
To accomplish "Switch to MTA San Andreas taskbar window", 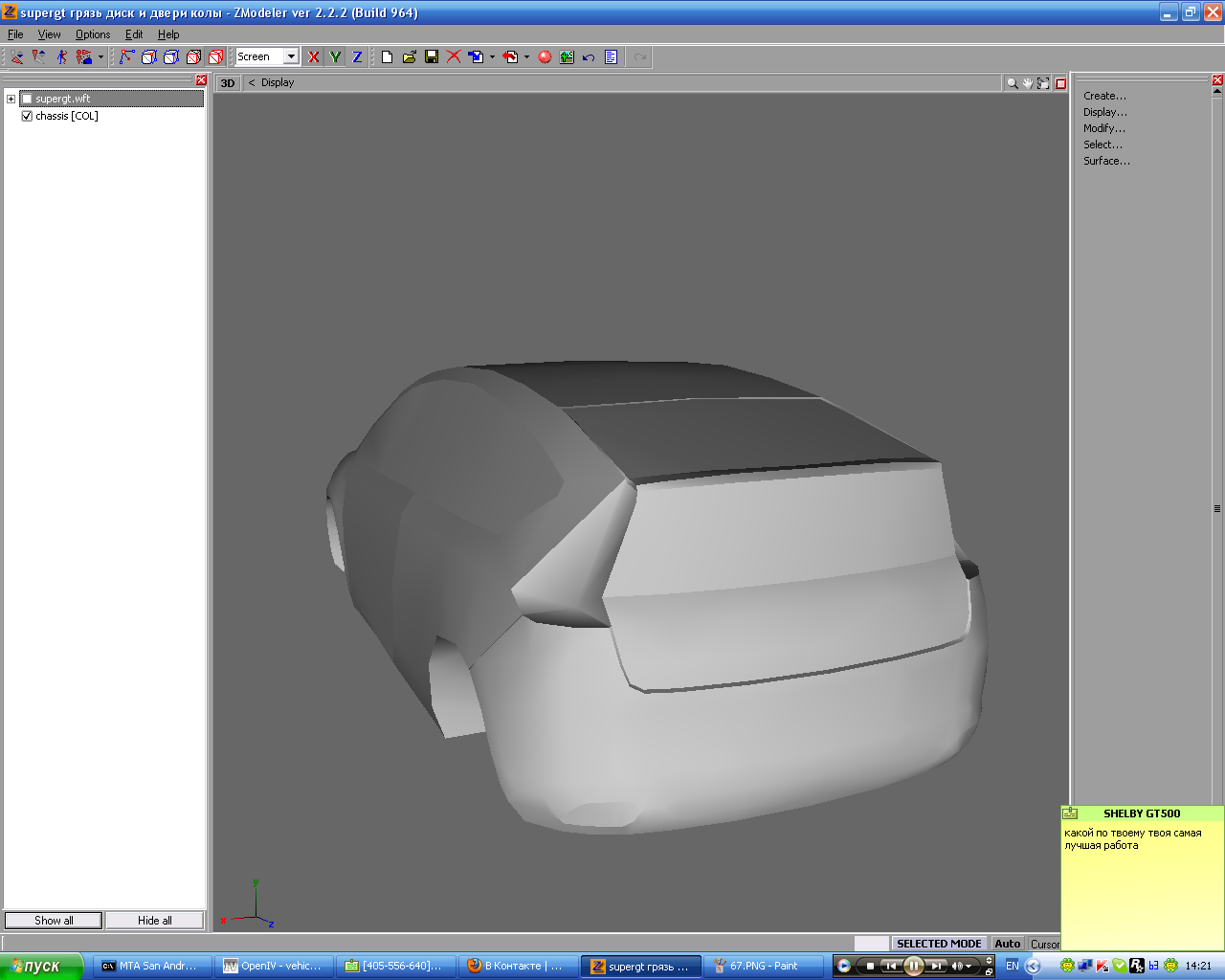I will (151, 967).
